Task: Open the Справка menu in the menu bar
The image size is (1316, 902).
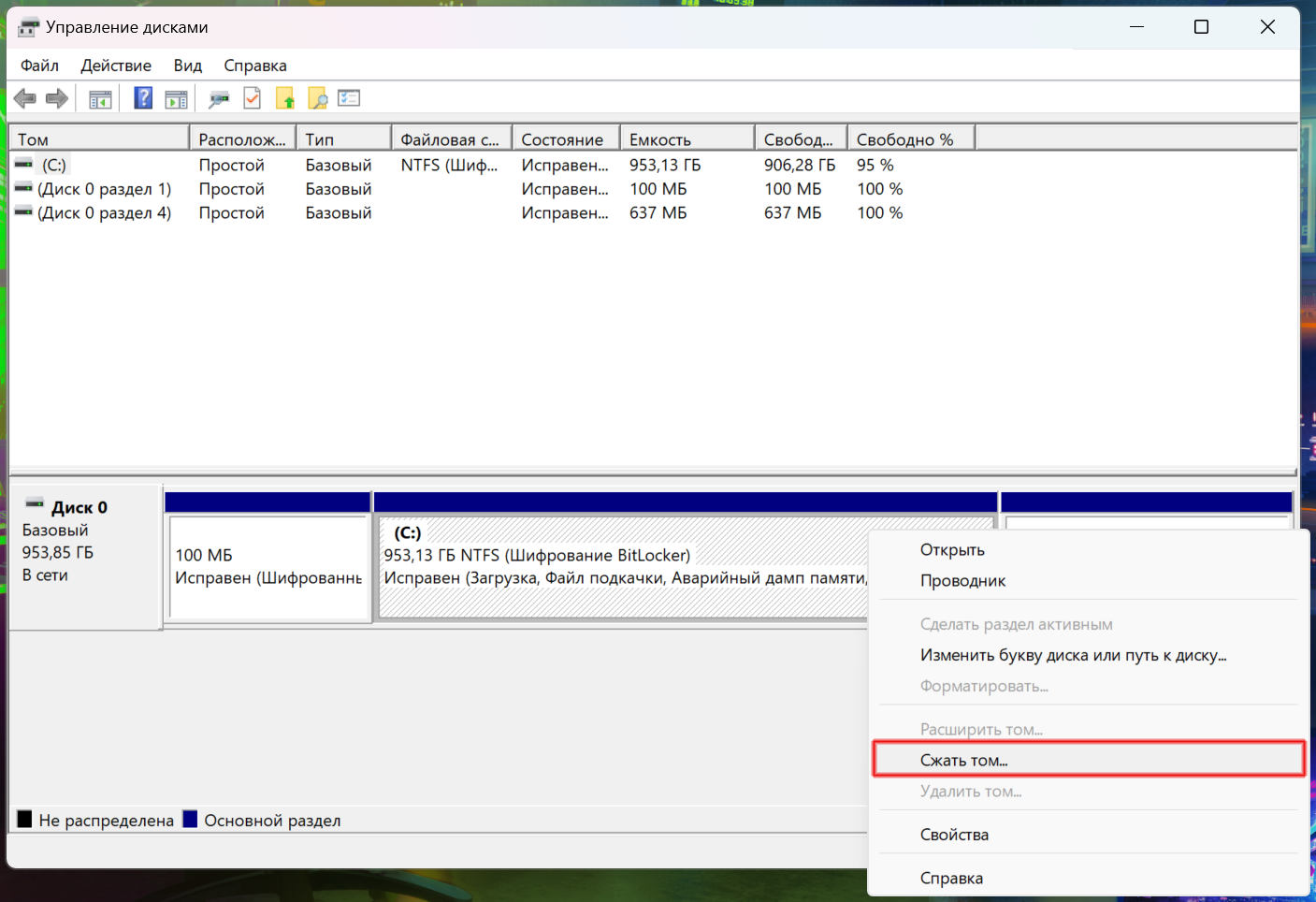Action: (255, 65)
